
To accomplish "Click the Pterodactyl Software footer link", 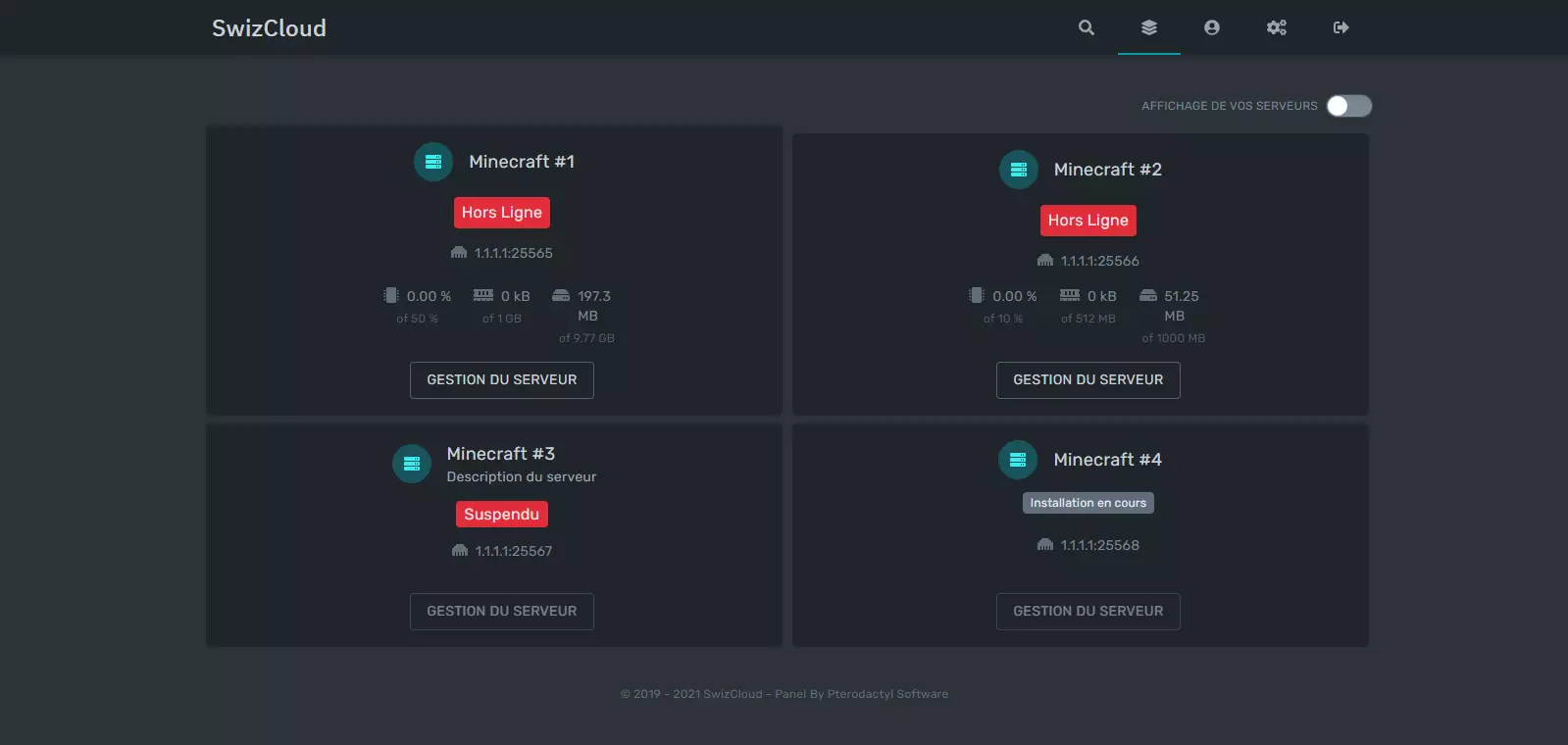I will [x=886, y=694].
